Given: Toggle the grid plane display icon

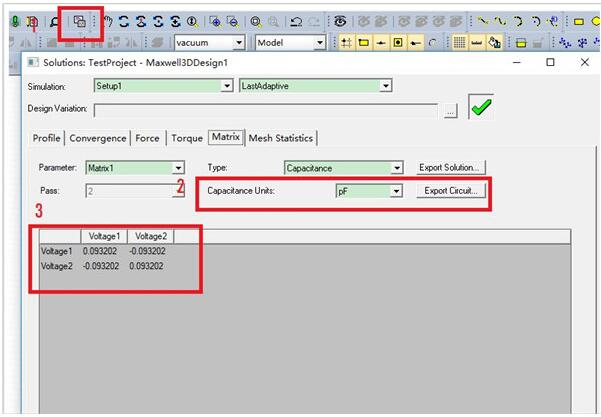Looking at the screenshot, I should pos(459,43).
